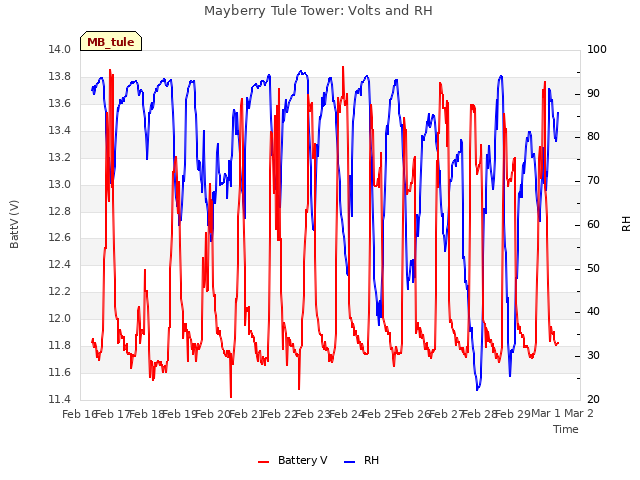This screenshot has width=640, height=480.
Task: Click the red Battery V legend swatch
Action: (x=264, y=462)
